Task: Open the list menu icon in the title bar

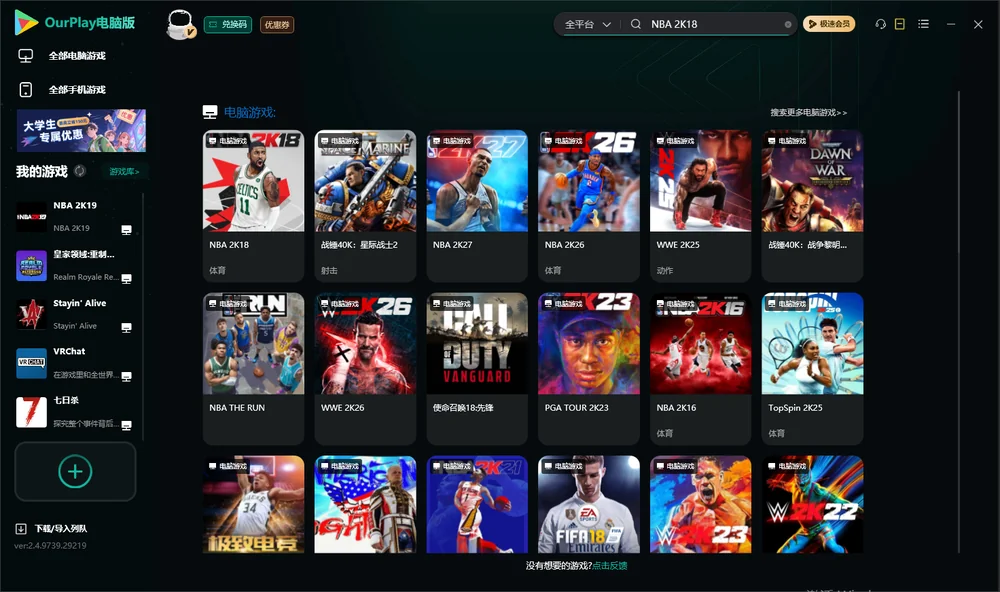Action: click(x=923, y=24)
